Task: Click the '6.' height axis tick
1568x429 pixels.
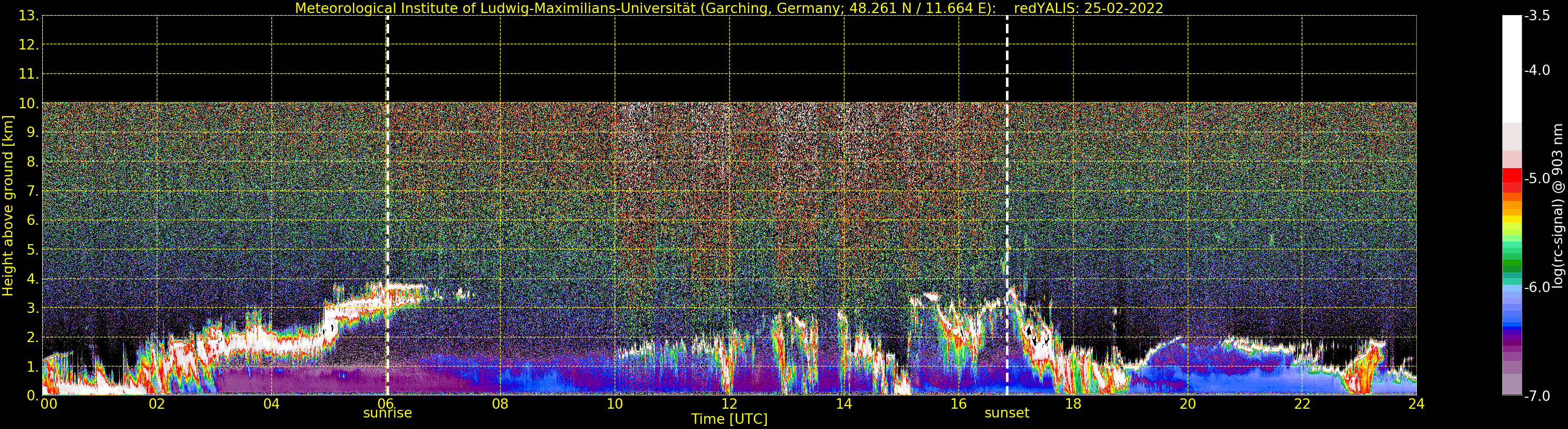Action: pos(32,220)
